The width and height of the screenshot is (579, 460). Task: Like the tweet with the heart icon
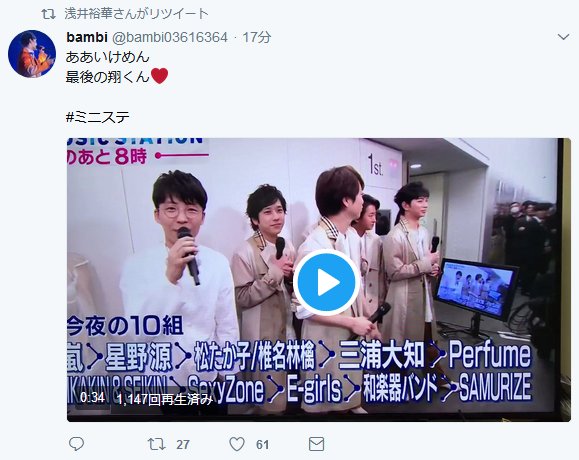click(x=237, y=444)
